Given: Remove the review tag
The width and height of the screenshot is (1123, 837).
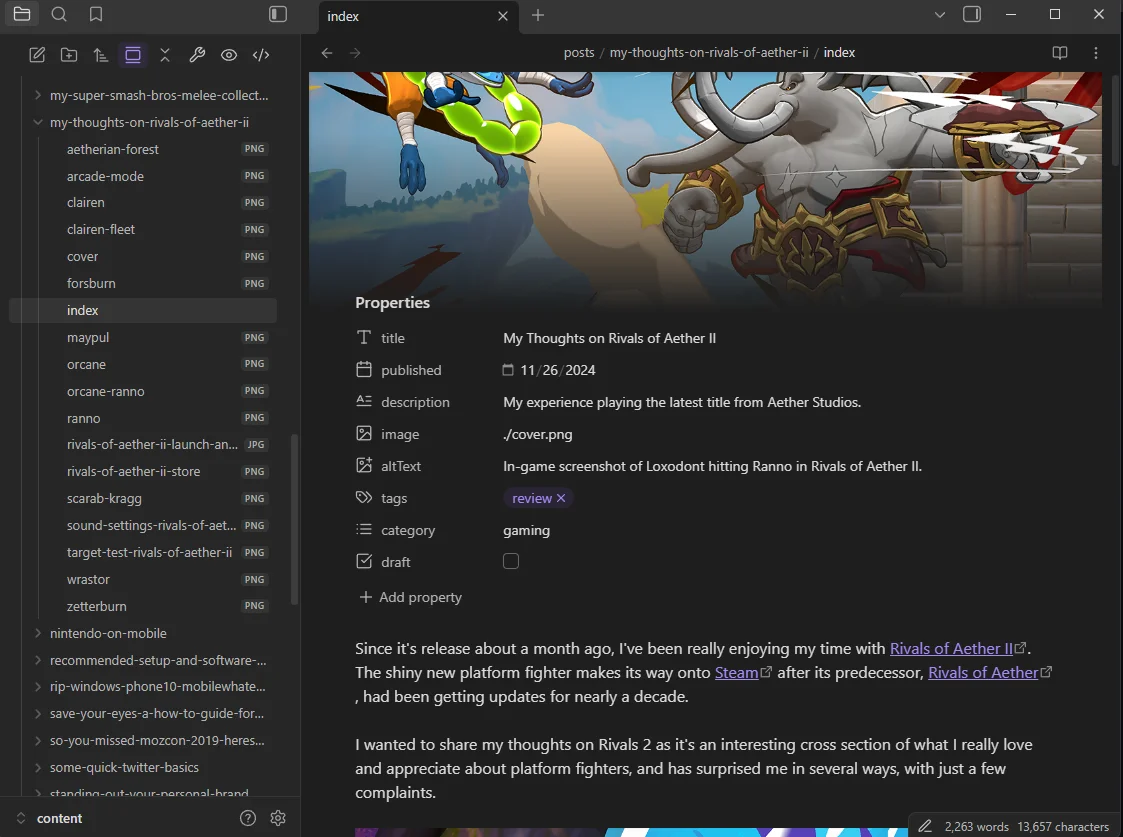Looking at the screenshot, I should [x=561, y=497].
